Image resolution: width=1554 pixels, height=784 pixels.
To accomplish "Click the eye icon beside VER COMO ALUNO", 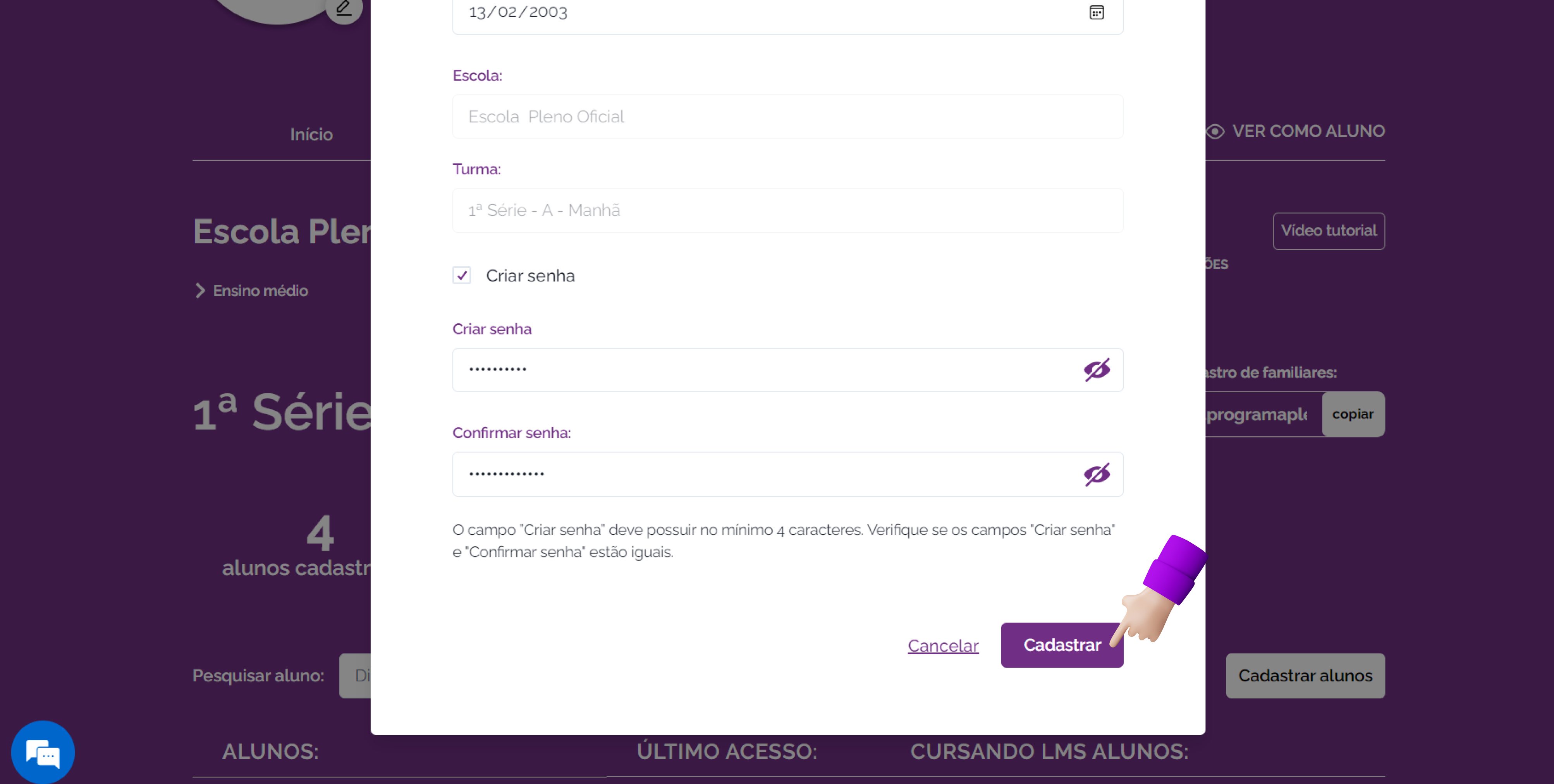I will [x=1215, y=132].
